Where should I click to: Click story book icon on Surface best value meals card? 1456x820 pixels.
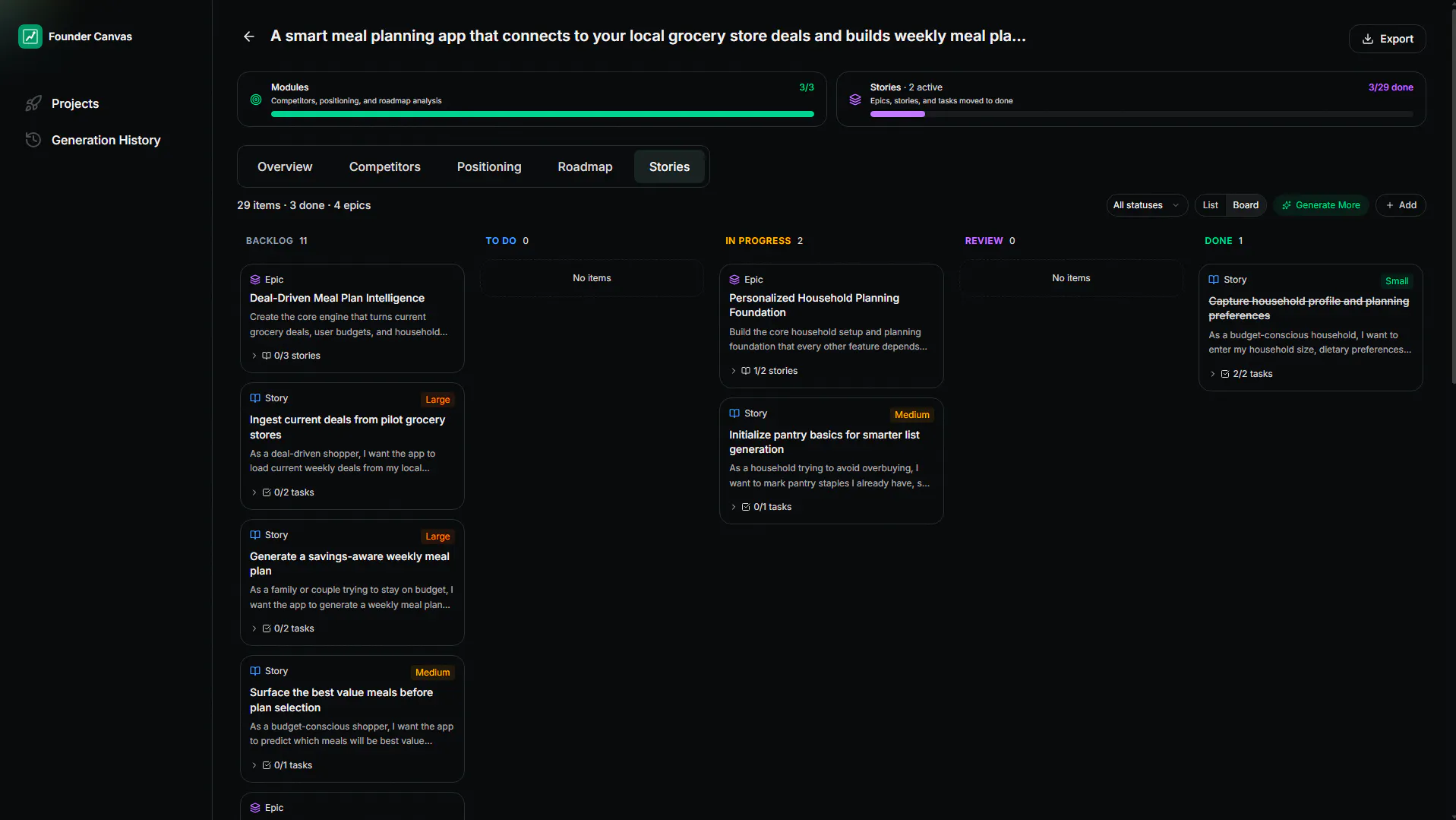pos(255,671)
